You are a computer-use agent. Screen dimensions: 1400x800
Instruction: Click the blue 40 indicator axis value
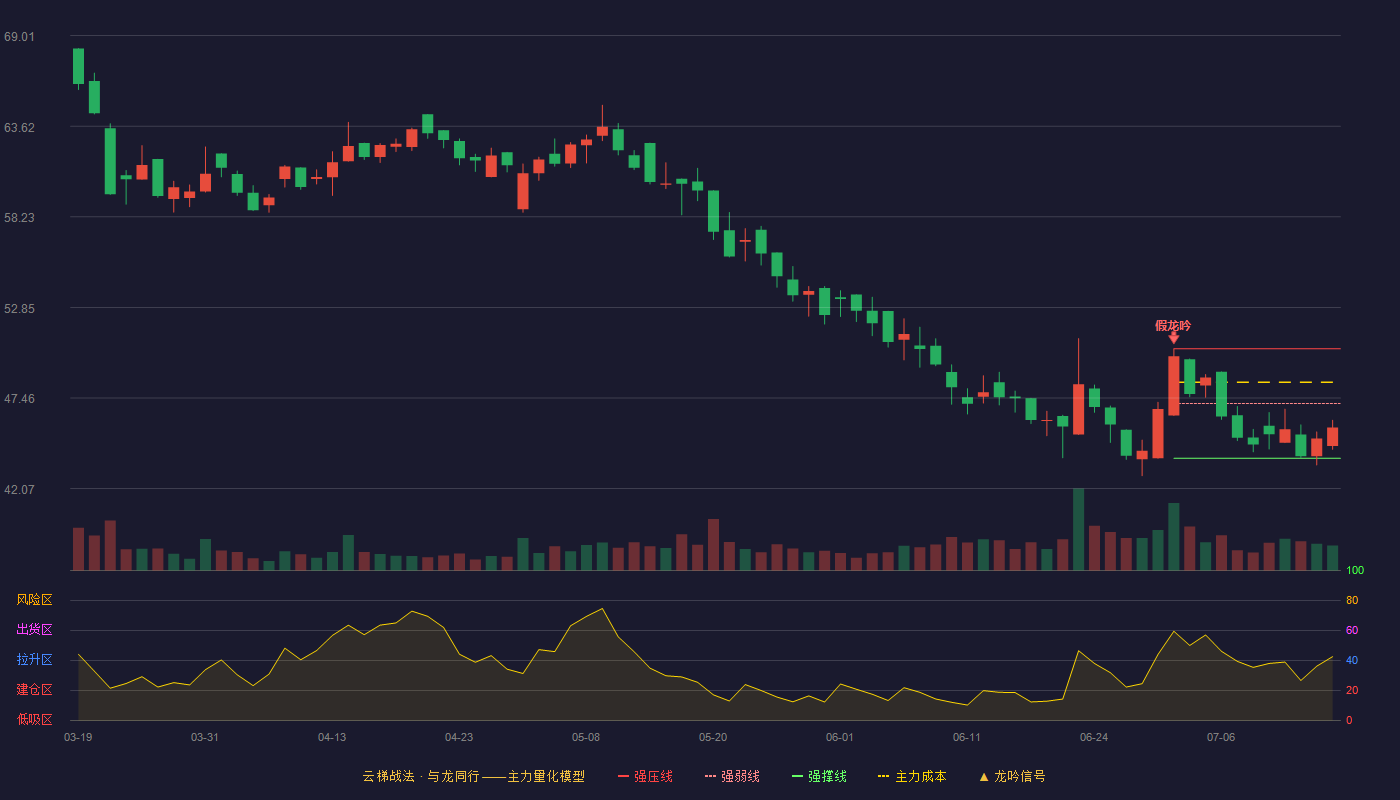(1352, 660)
